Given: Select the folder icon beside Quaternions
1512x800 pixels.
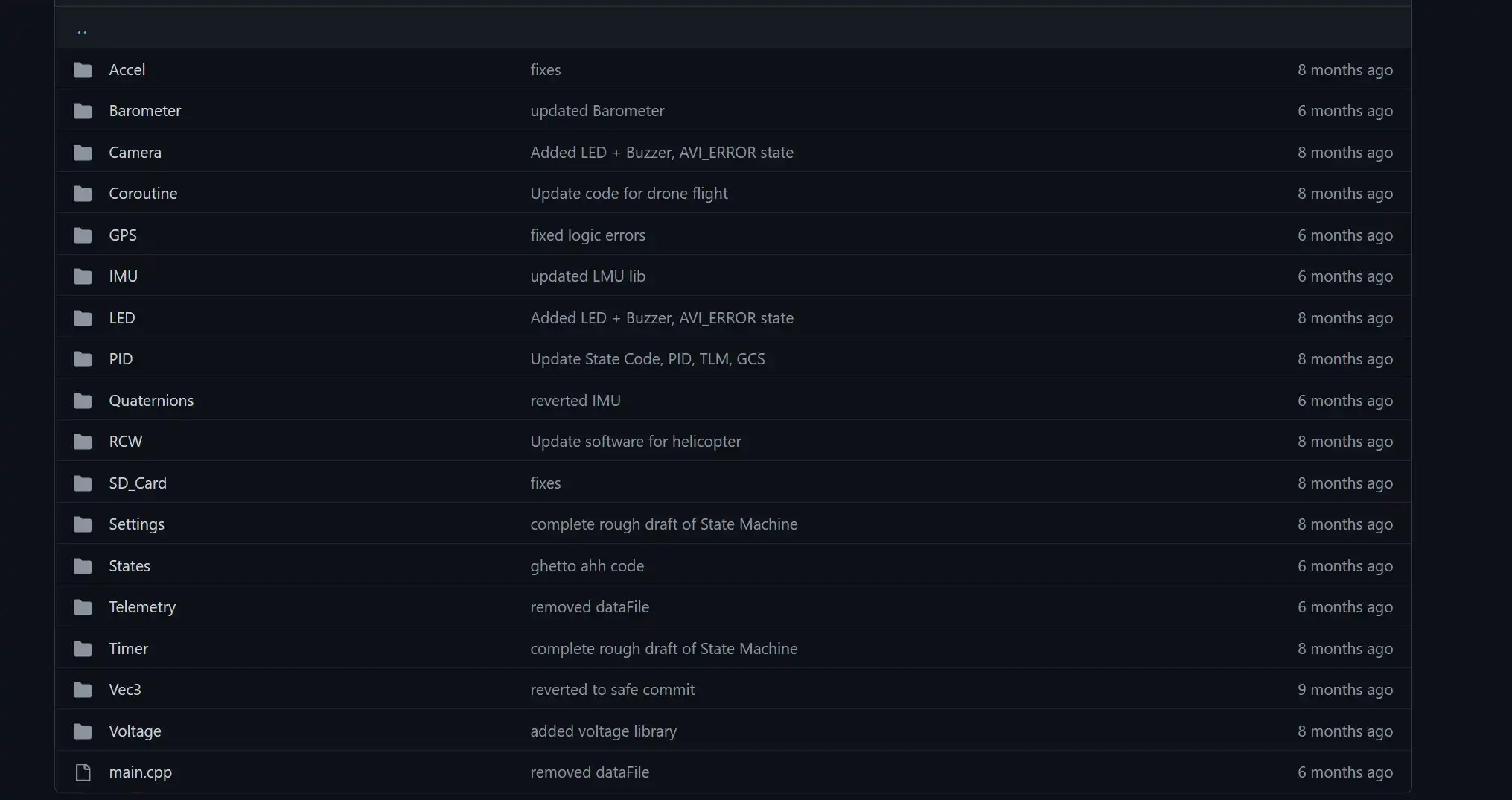Looking at the screenshot, I should 83,401.
